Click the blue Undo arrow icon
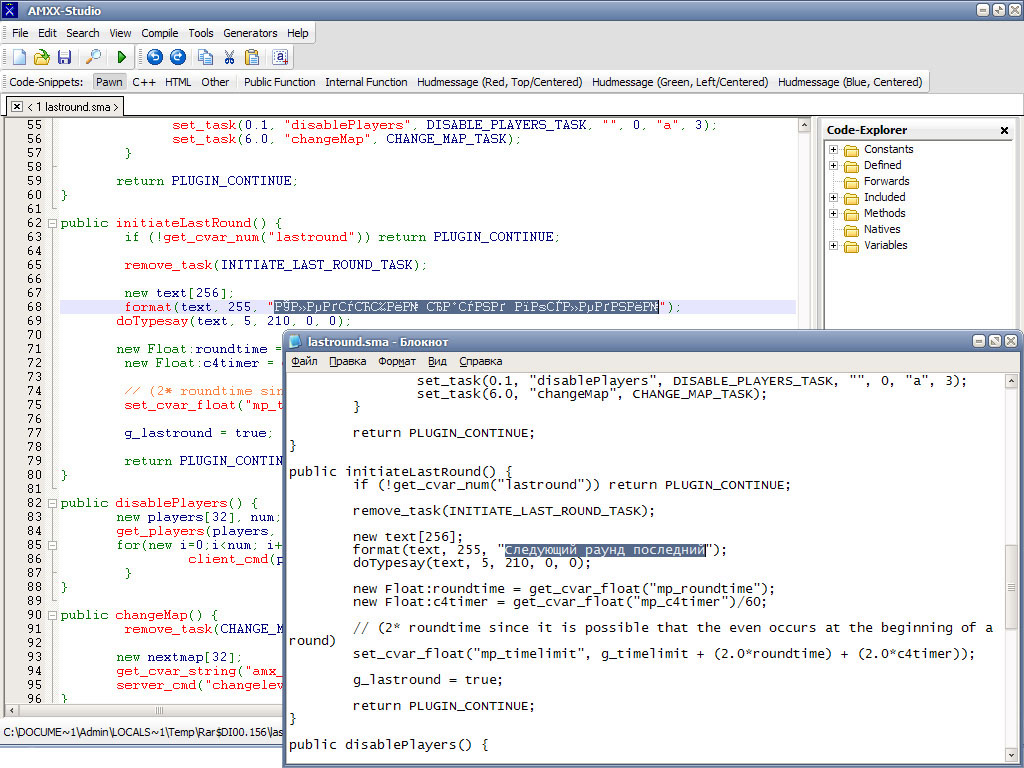This screenshot has height=768, width=1024. [x=154, y=58]
